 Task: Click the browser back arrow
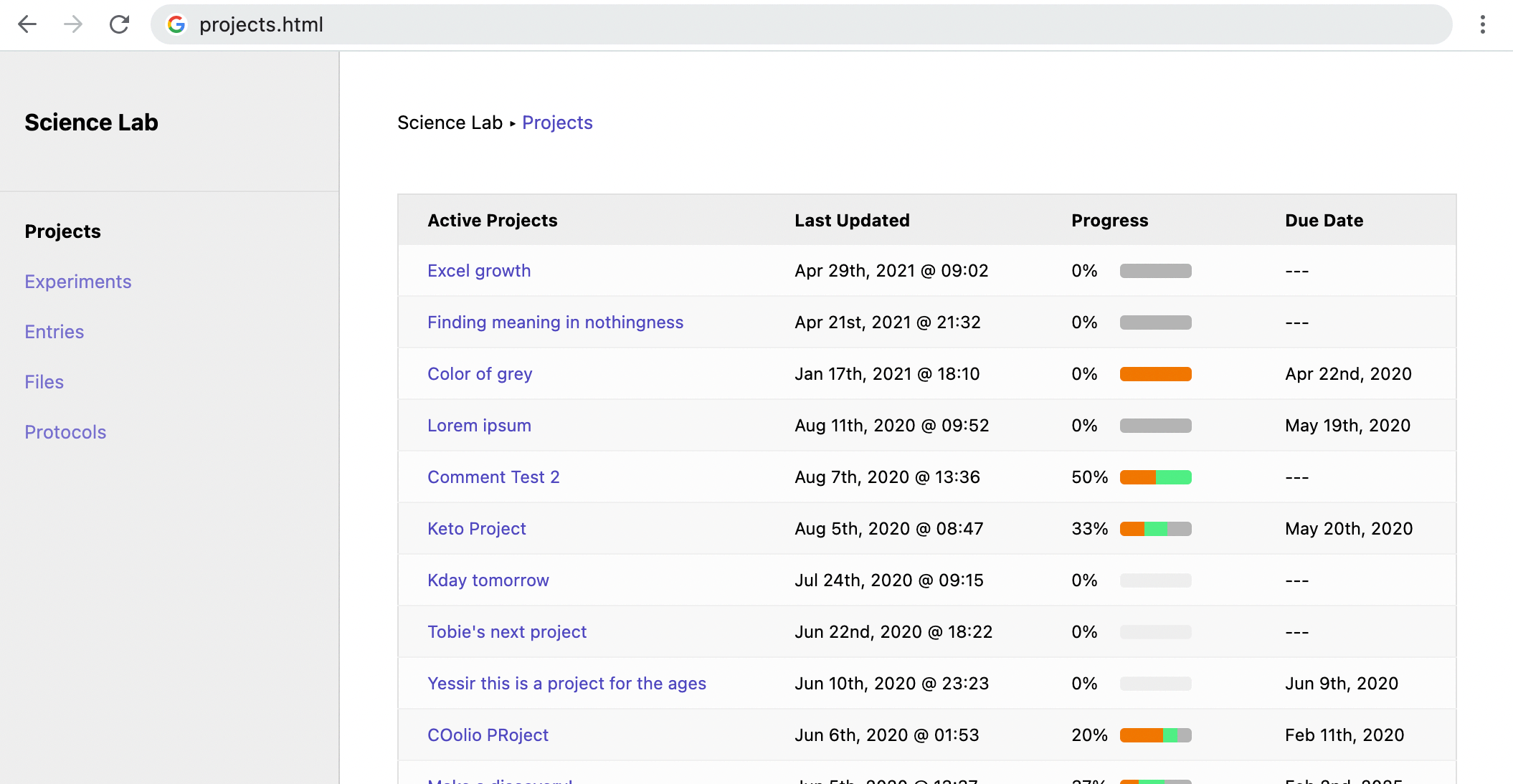pyautogui.click(x=27, y=24)
